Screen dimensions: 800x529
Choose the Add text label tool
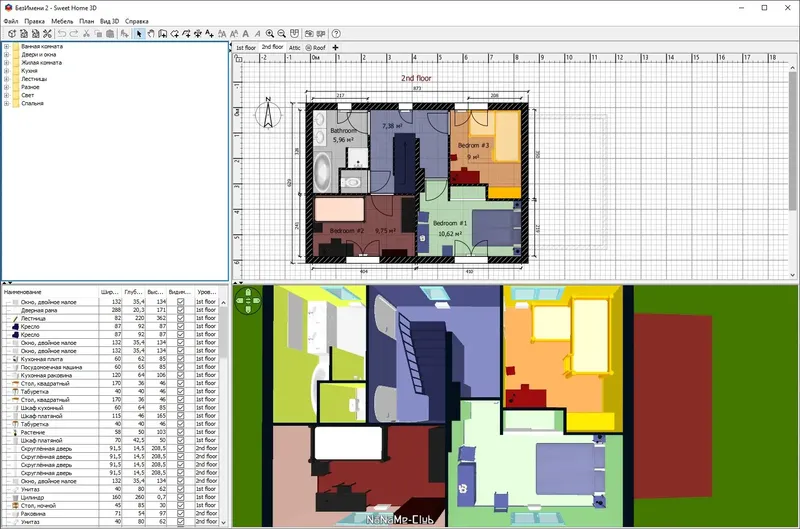pos(209,34)
